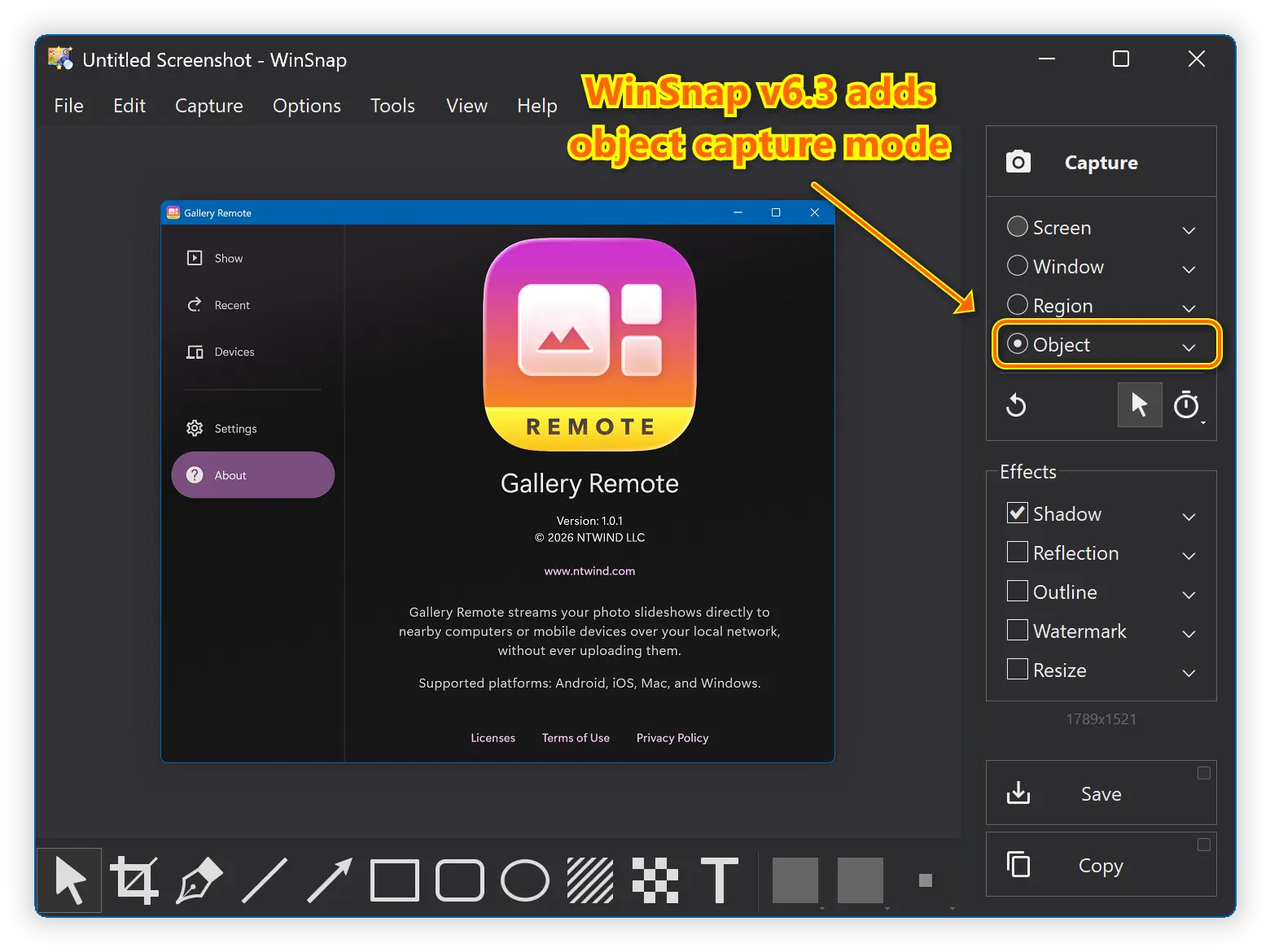Click the Save button
This screenshot has width=1270, height=952.
[1101, 793]
